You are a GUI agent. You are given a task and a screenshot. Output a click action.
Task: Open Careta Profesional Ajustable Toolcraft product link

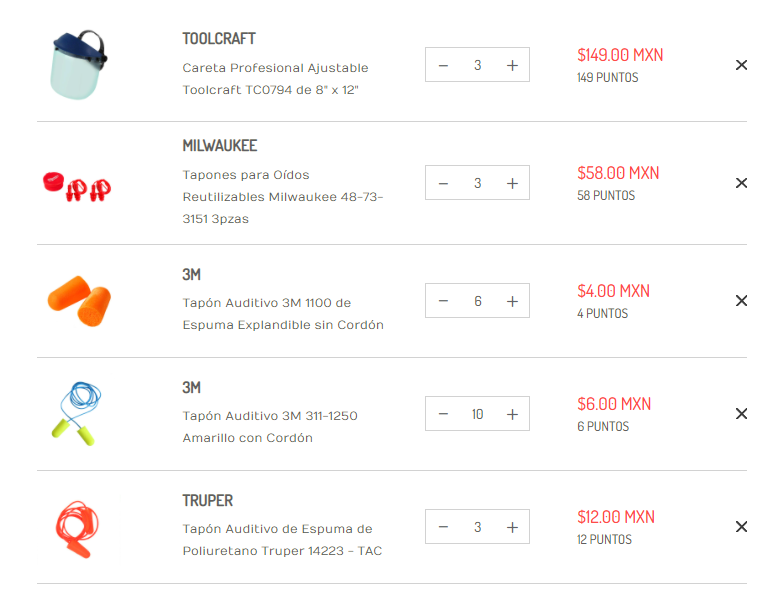click(275, 78)
